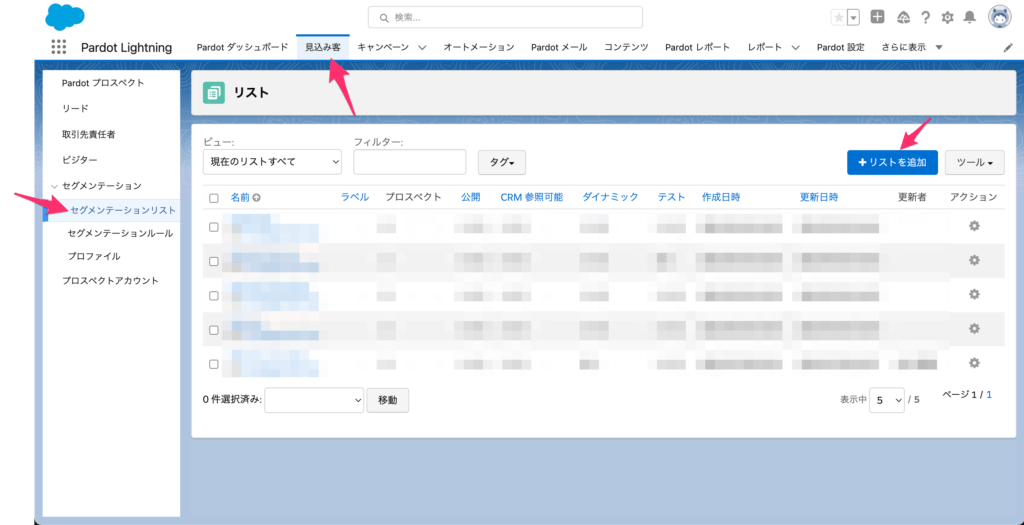Image resolution: width=1024 pixels, height=525 pixels.
Task: Open Pardot プロスペクト in sidebar
Action: click(x=103, y=83)
